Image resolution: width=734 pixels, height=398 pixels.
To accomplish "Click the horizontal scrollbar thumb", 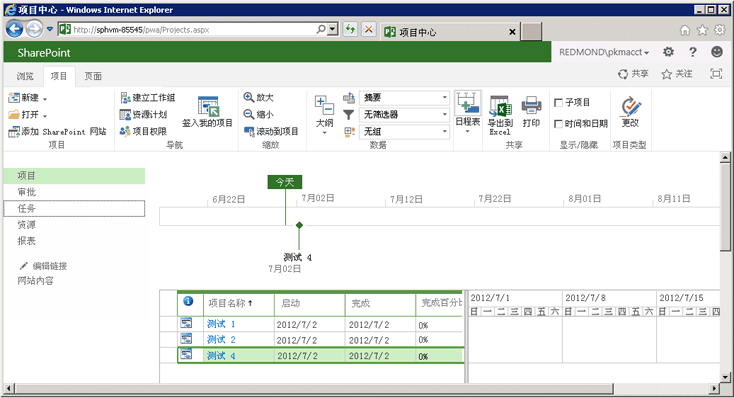I will coord(315,389).
